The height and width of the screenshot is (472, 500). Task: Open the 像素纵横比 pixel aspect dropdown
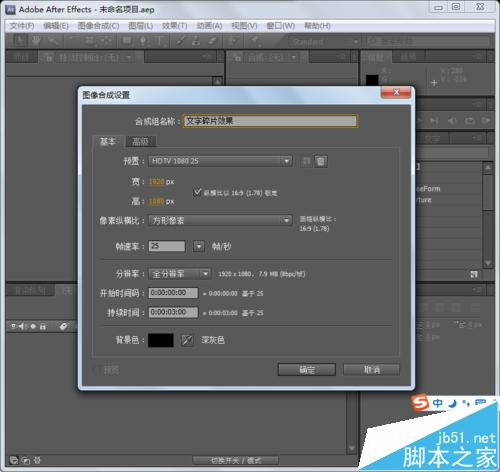220,220
